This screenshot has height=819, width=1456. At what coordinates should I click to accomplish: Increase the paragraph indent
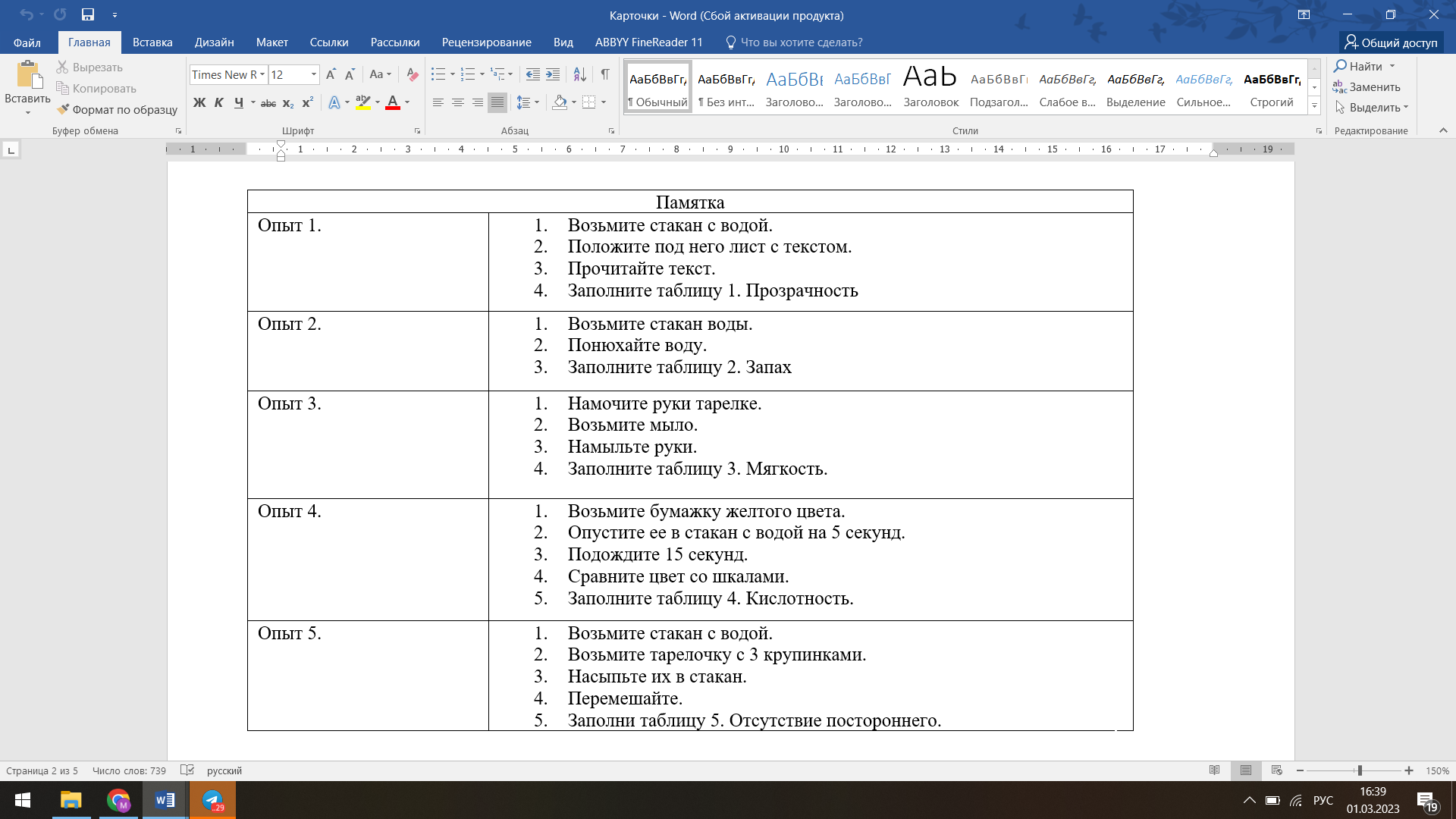pos(553,74)
